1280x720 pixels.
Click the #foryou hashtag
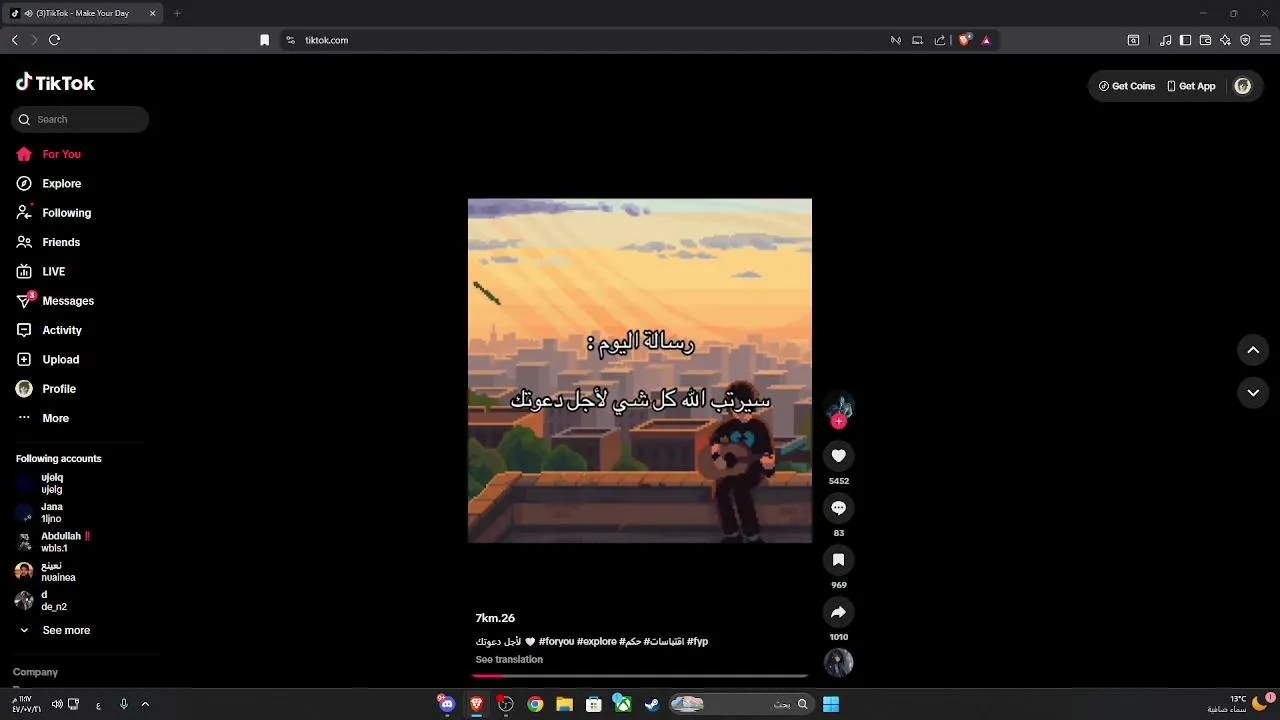coord(556,642)
